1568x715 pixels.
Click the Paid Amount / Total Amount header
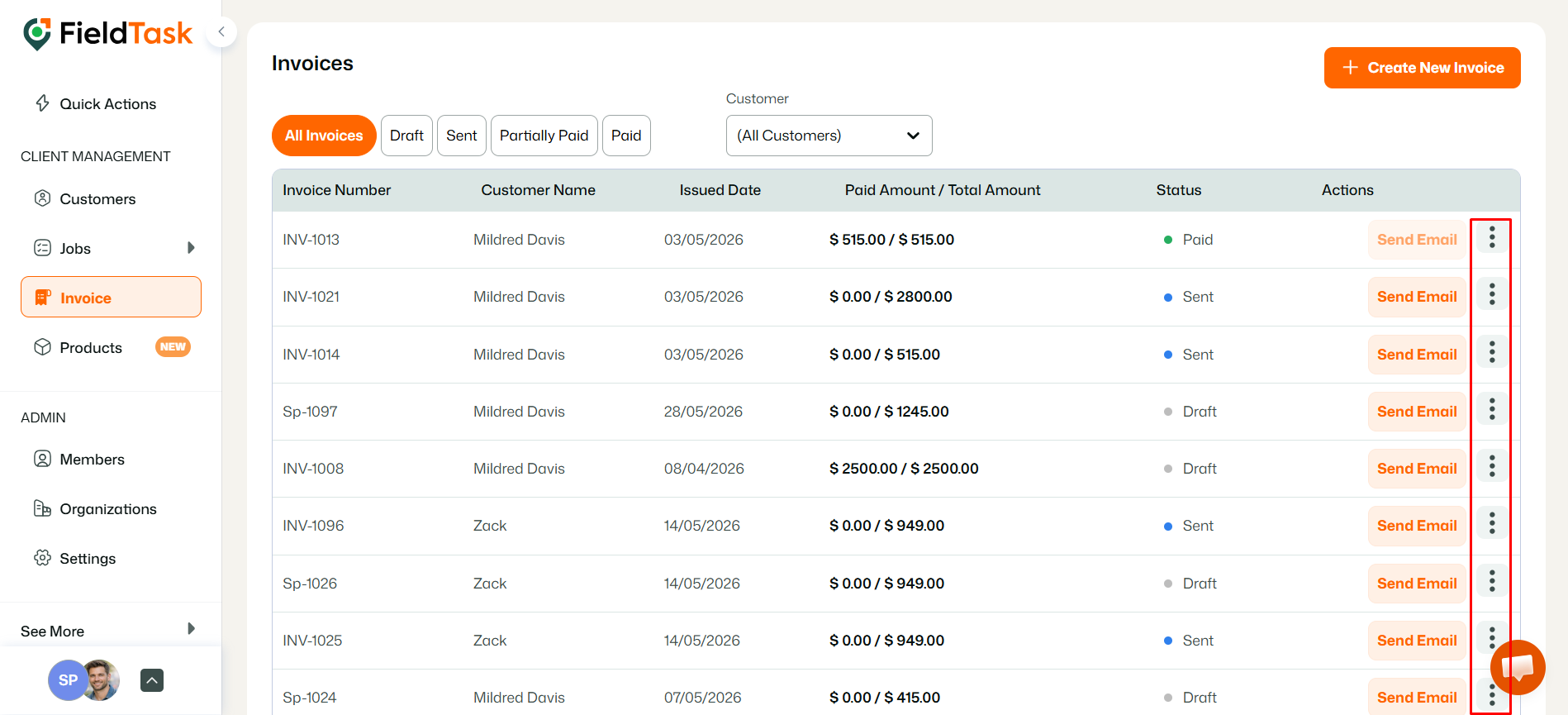pos(943,190)
